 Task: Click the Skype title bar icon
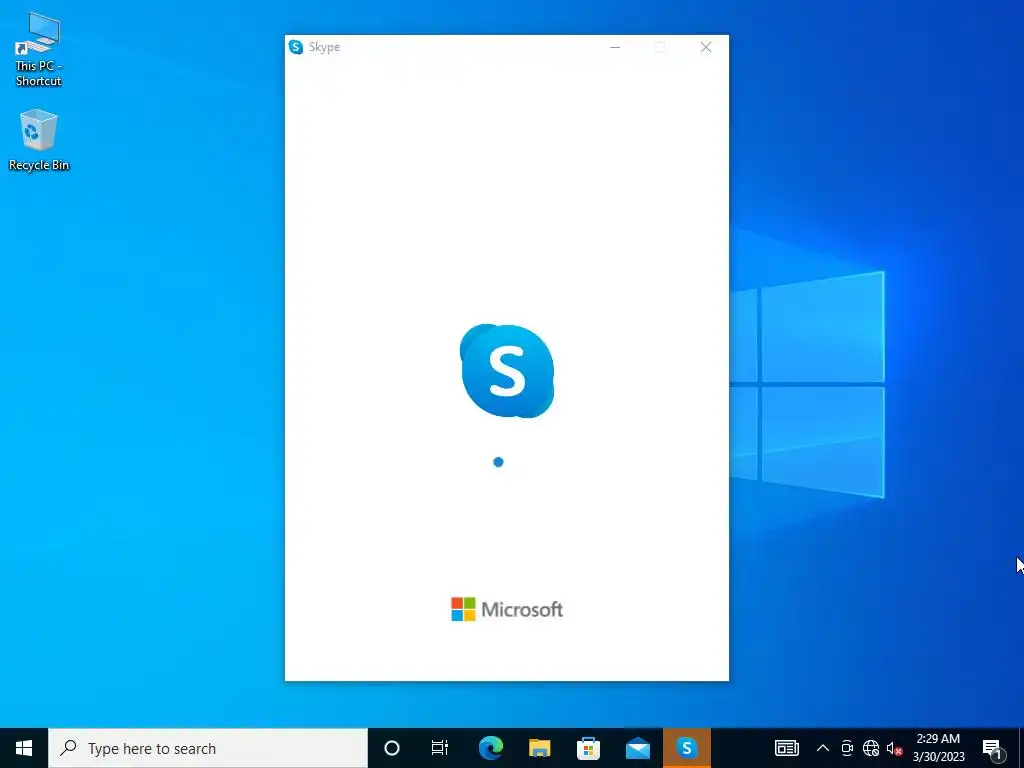point(296,47)
